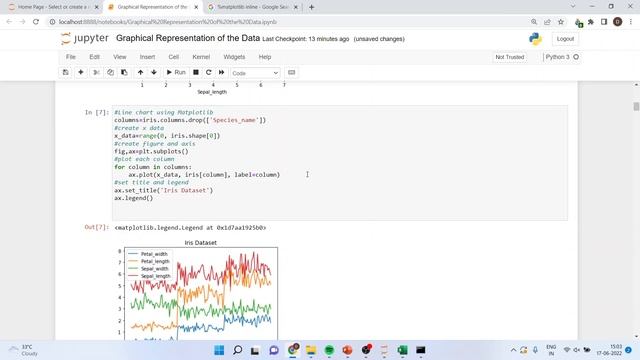640x360 pixels.
Task: Open Windows taskbar search
Action: (x=238, y=350)
